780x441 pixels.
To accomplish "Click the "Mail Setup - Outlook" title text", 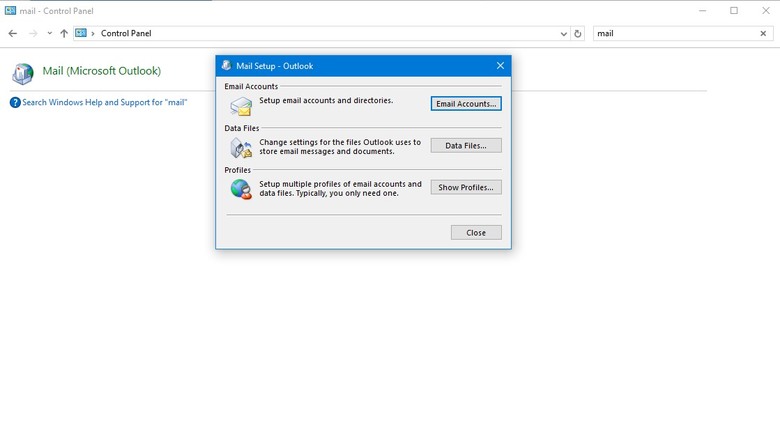I will coord(275,66).
